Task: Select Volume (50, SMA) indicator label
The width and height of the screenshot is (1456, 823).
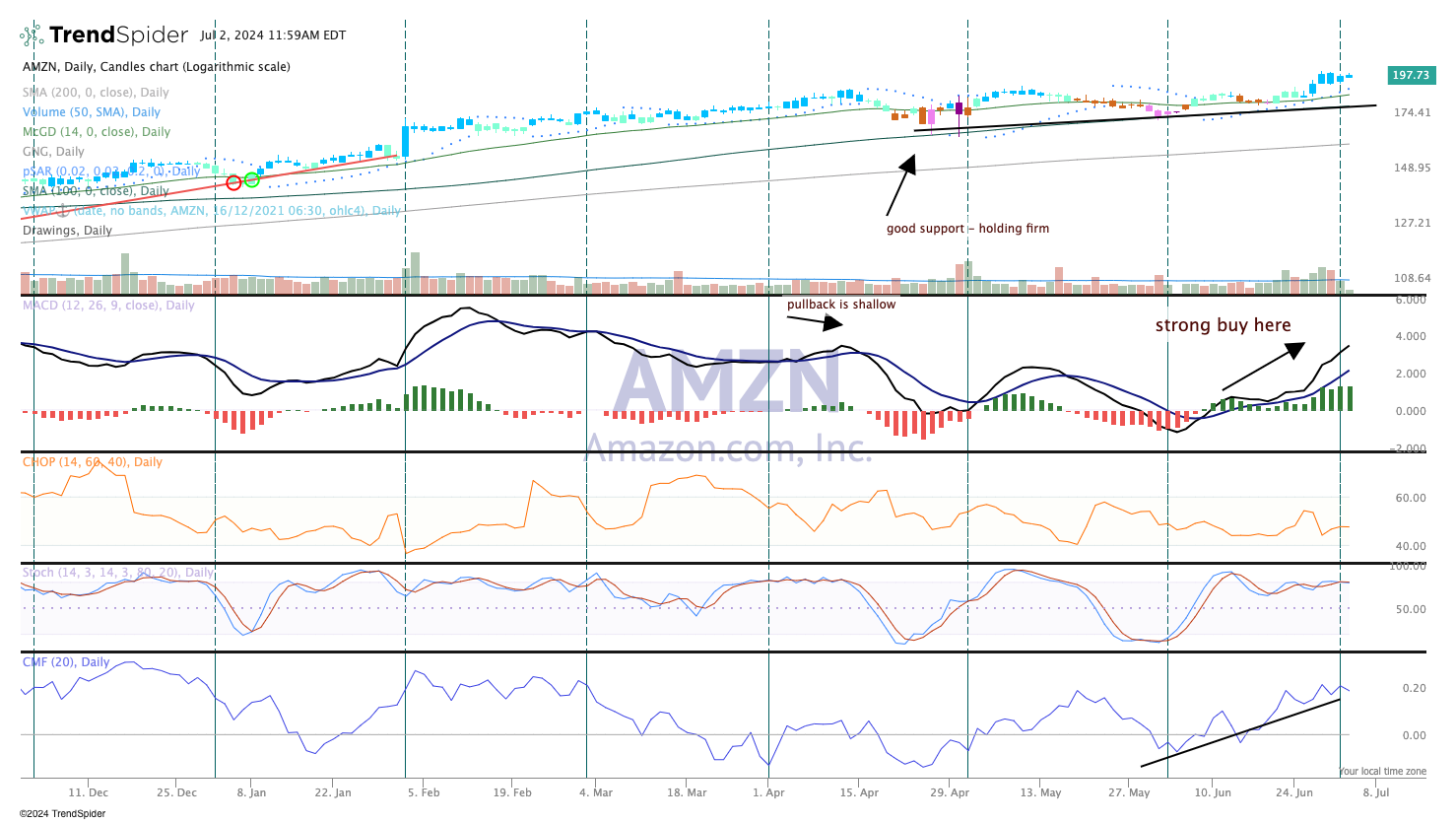Action: [92, 112]
